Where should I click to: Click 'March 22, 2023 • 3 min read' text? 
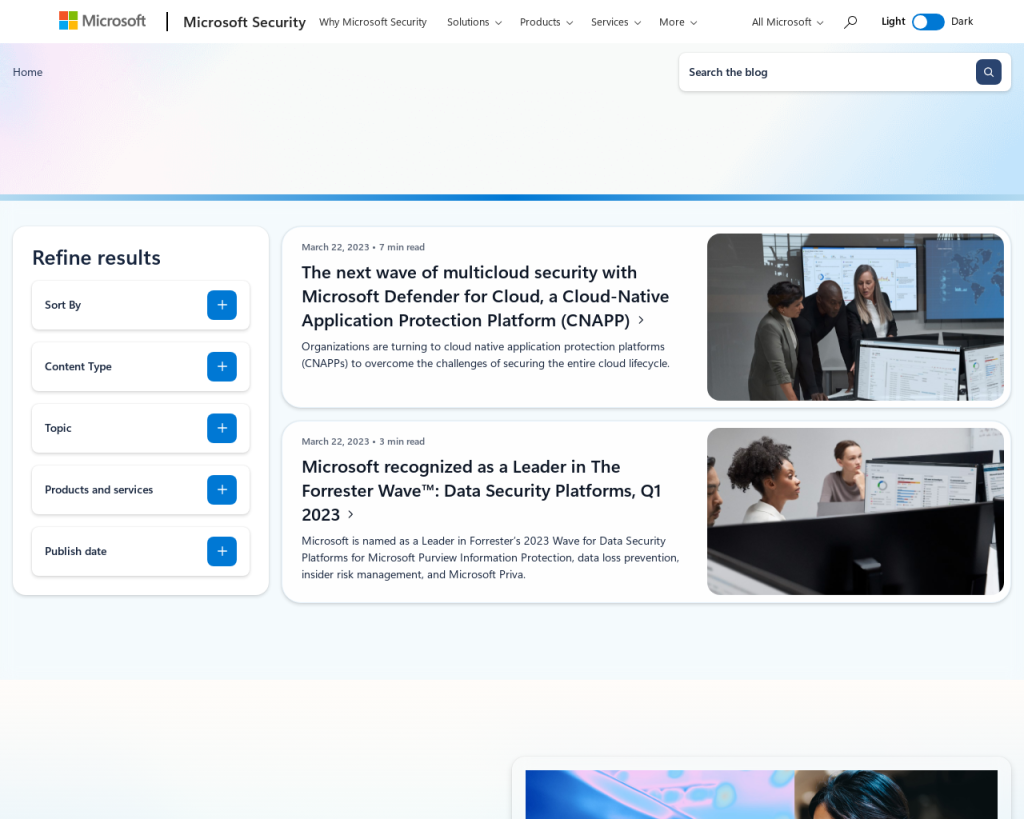[363, 442]
